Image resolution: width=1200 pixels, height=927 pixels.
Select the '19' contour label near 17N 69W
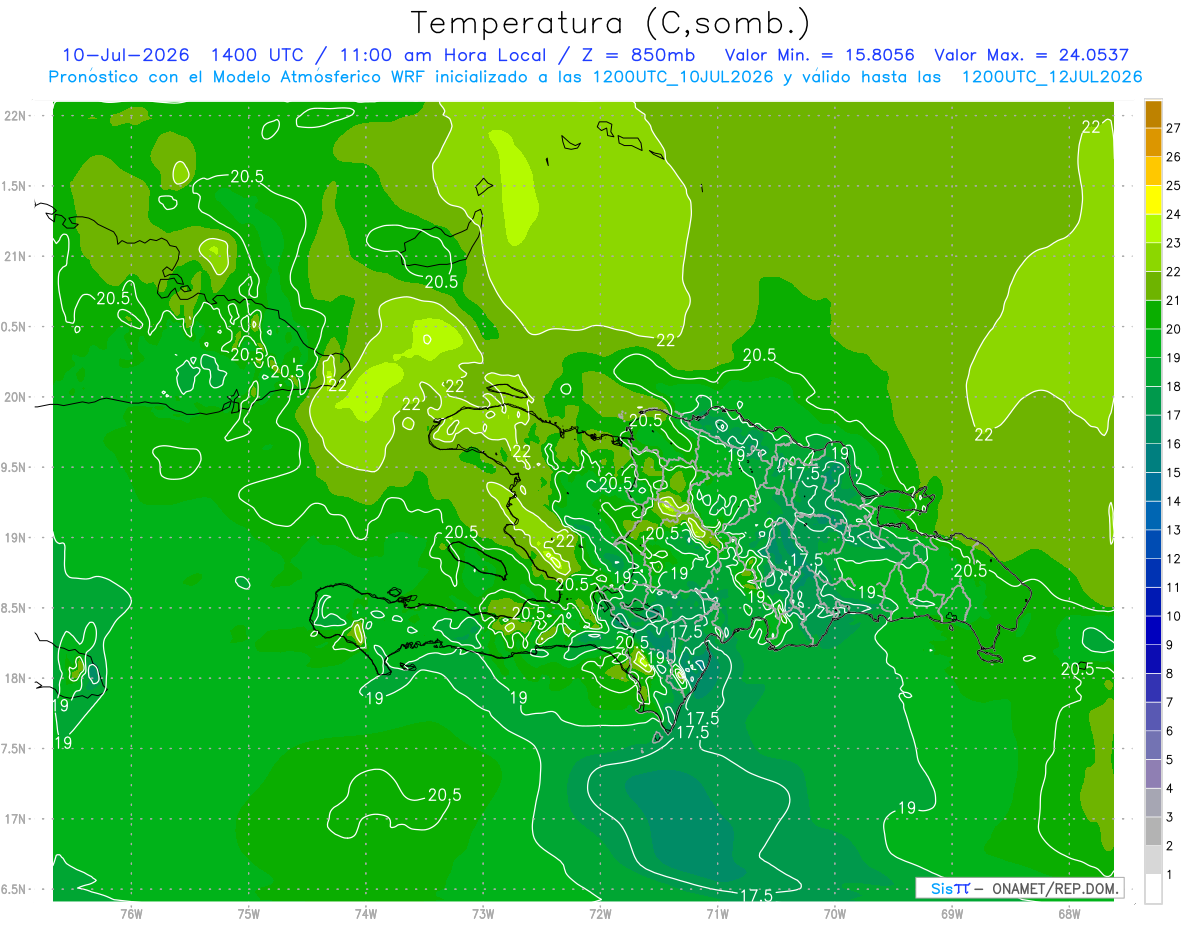coord(907,808)
